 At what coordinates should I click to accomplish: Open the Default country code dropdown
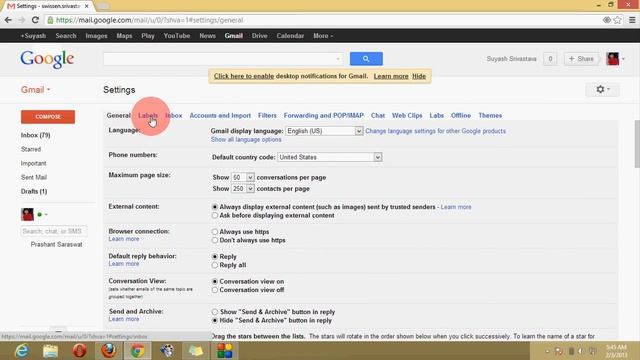330,157
